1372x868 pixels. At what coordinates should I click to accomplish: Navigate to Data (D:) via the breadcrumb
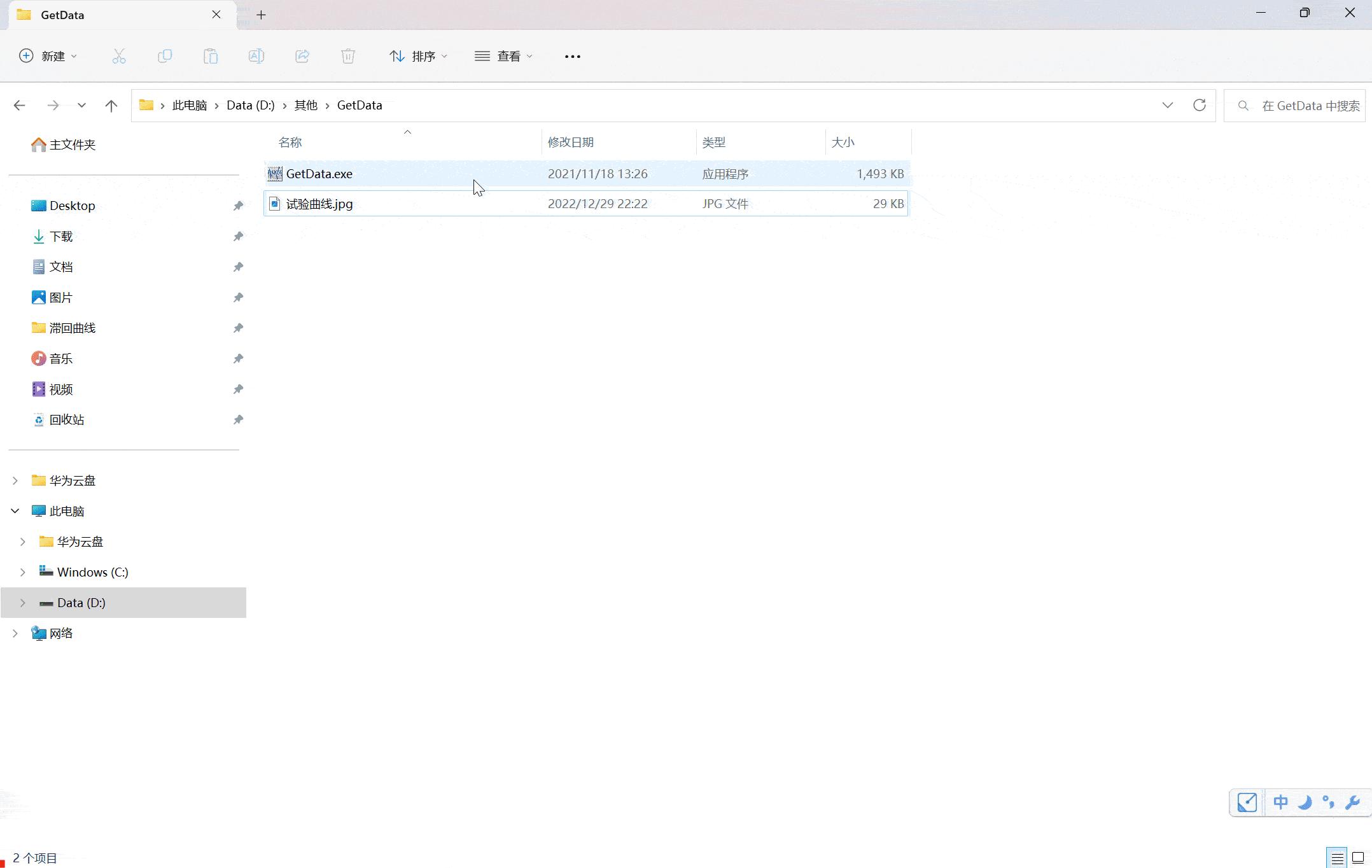[249, 105]
